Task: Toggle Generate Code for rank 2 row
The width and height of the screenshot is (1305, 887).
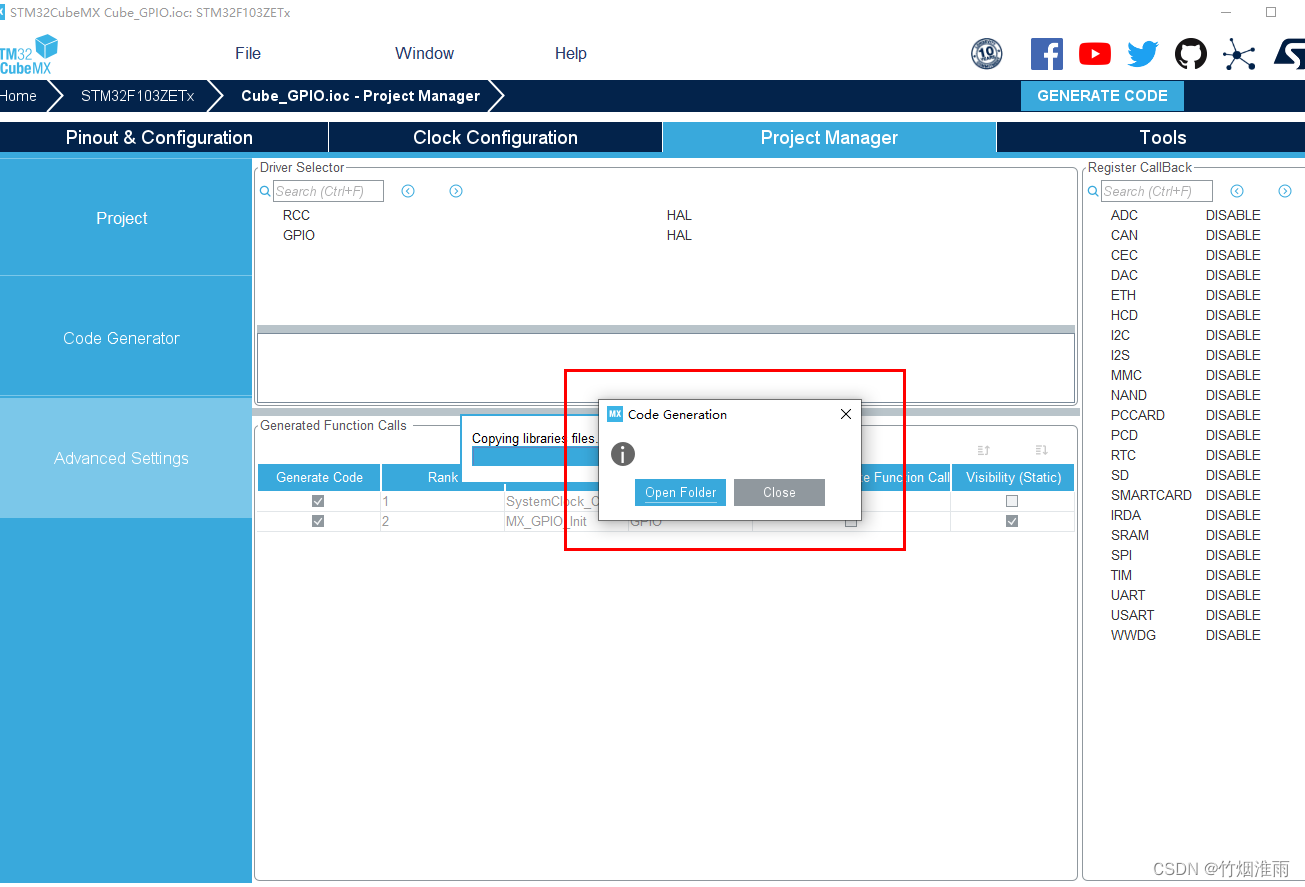Action: click(318, 521)
